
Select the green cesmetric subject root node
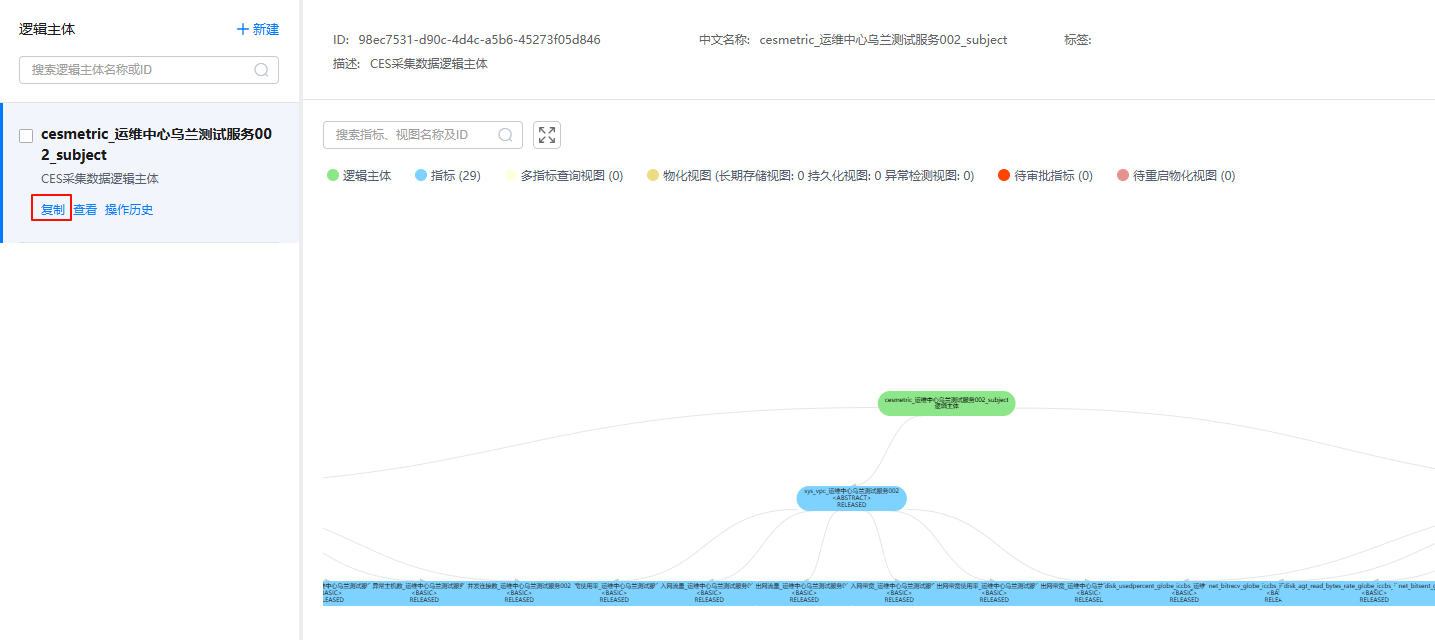pos(946,403)
